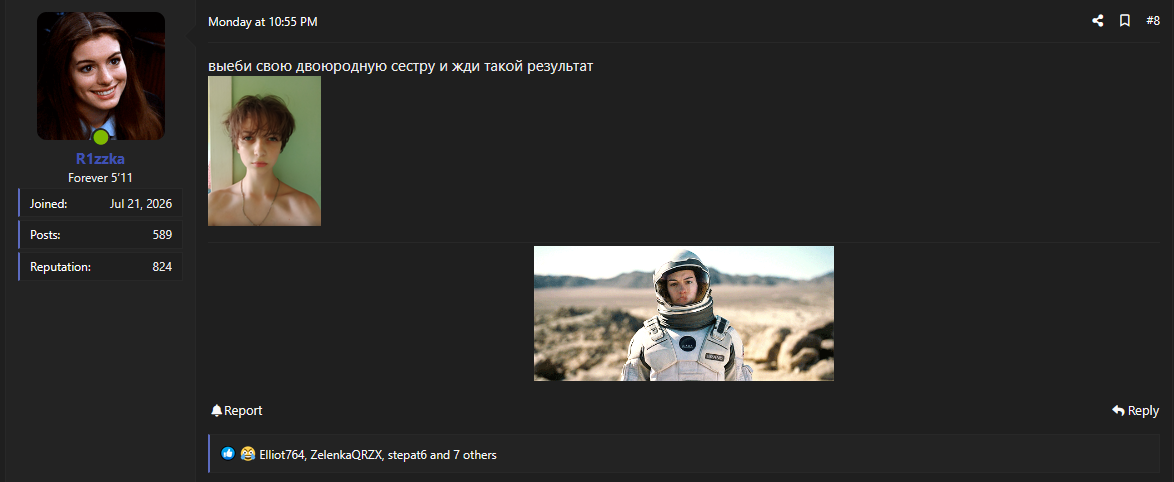Click the post text starting 'выеби свою'

tap(401, 66)
